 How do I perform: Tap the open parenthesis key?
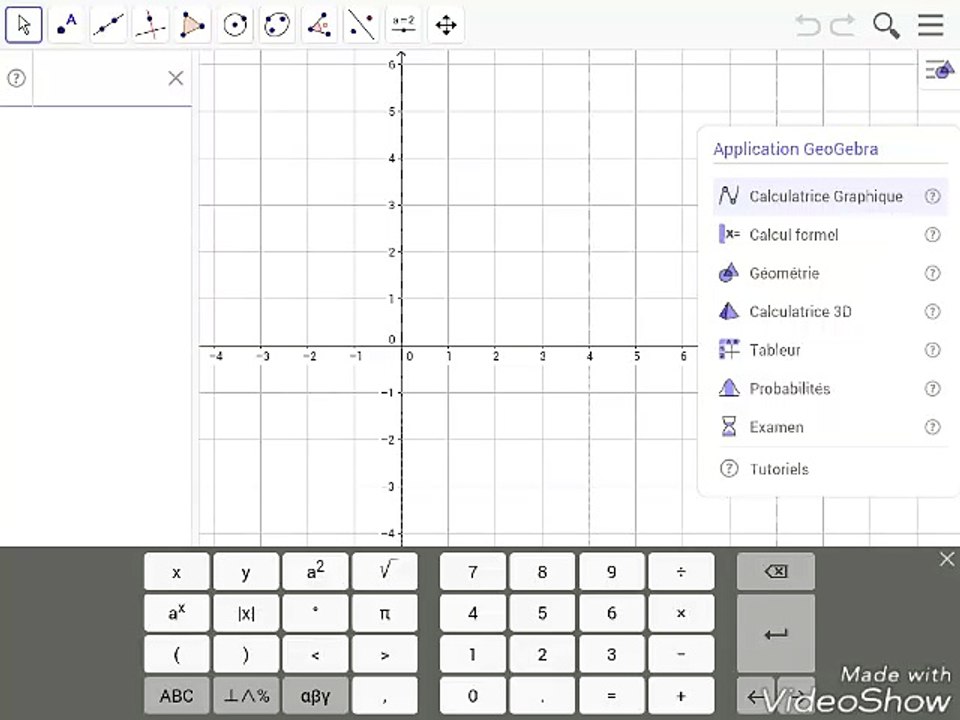176,654
